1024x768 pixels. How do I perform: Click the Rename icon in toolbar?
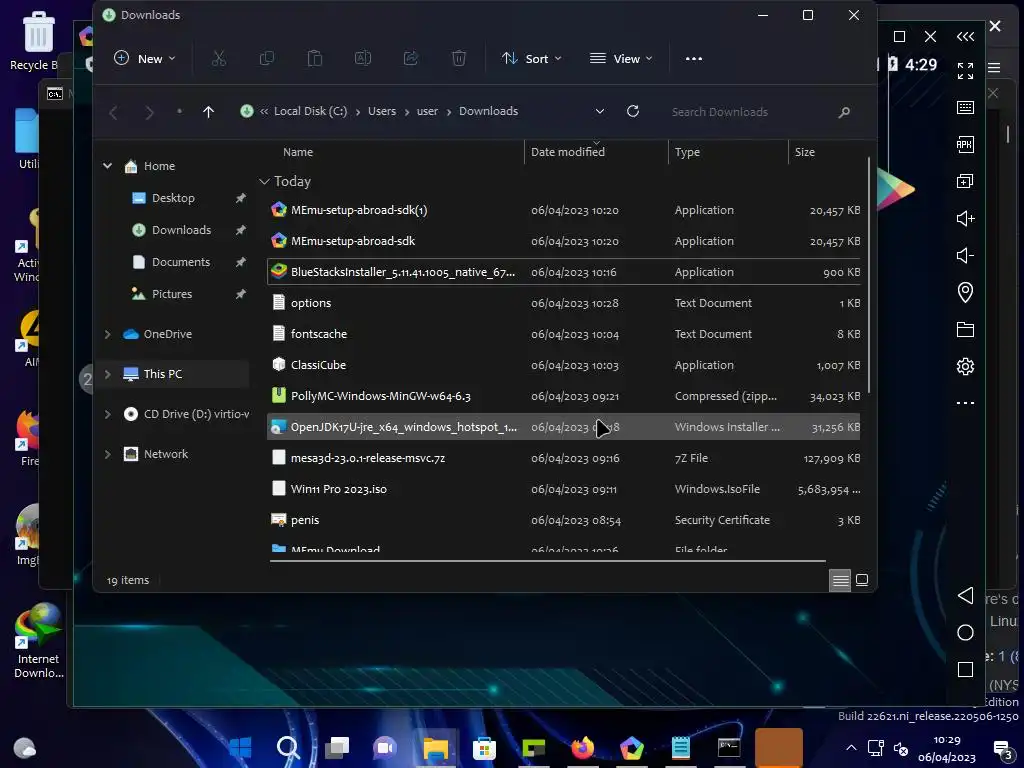[x=362, y=59]
